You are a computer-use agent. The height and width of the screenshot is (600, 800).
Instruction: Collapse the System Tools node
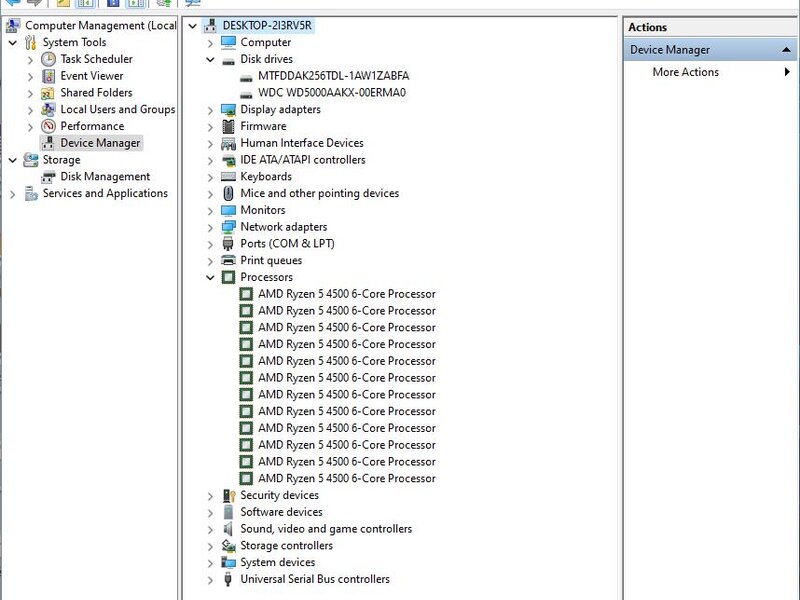coord(12,43)
